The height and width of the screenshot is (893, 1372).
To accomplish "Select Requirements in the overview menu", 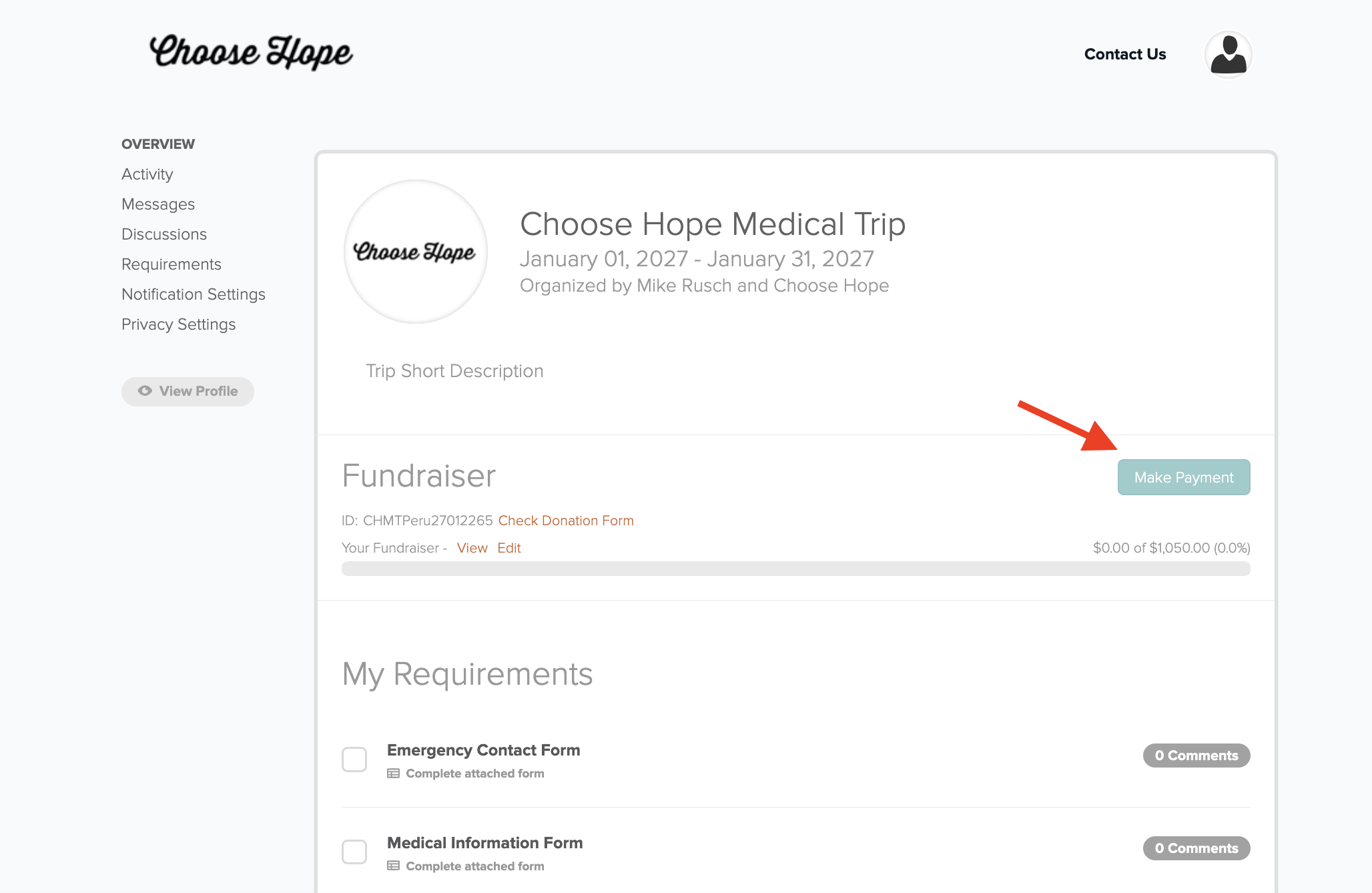I will [x=171, y=264].
